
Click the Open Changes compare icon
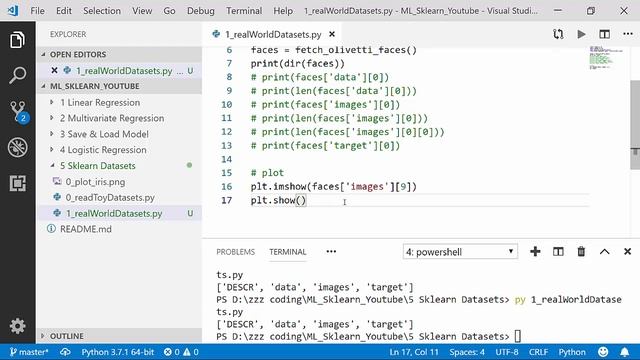558,34
